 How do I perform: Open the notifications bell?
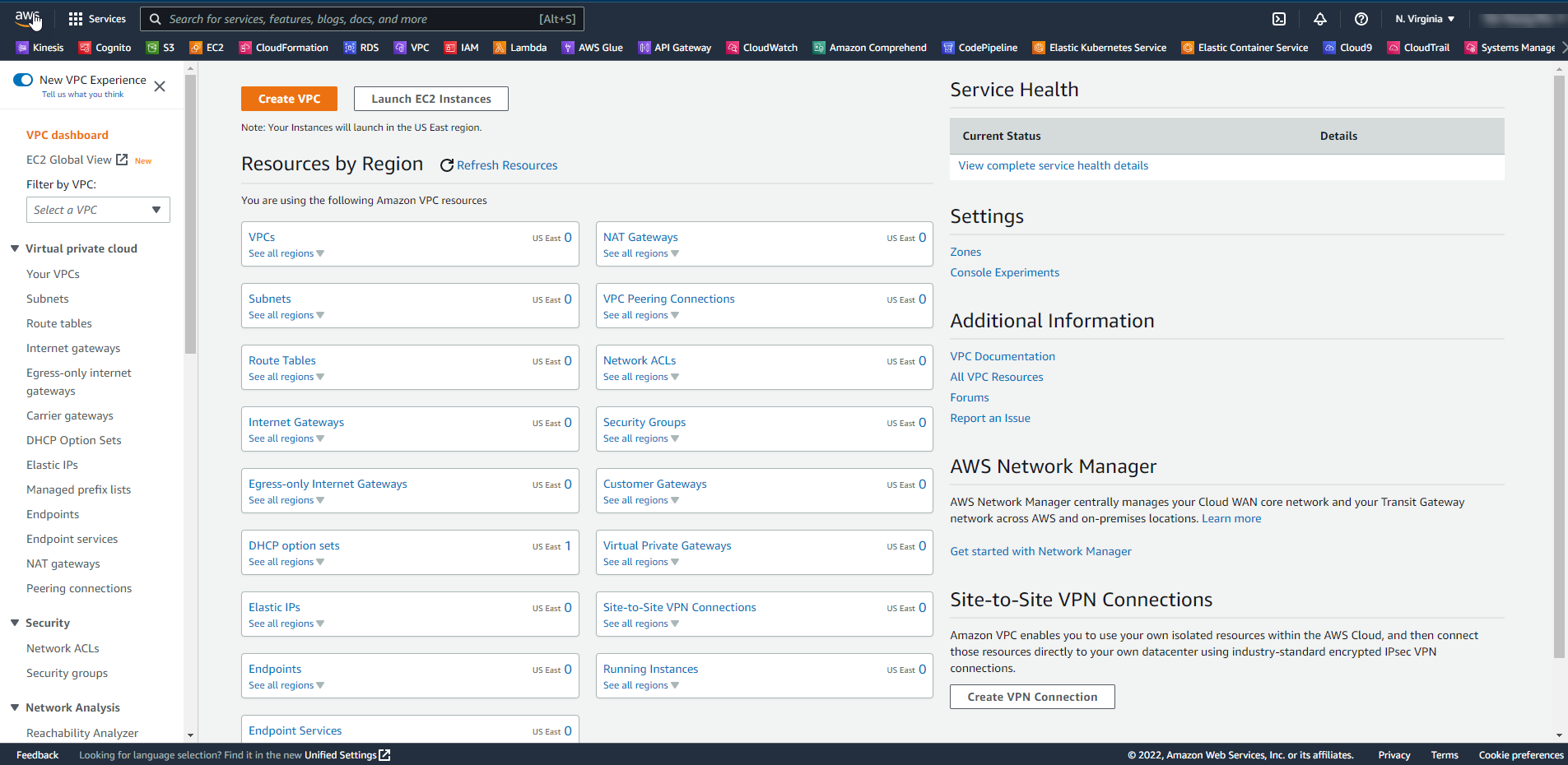(x=1319, y=18)
